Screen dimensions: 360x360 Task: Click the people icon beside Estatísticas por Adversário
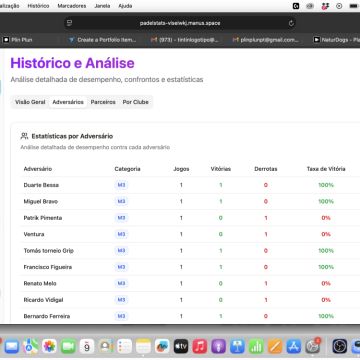point(24,136)
